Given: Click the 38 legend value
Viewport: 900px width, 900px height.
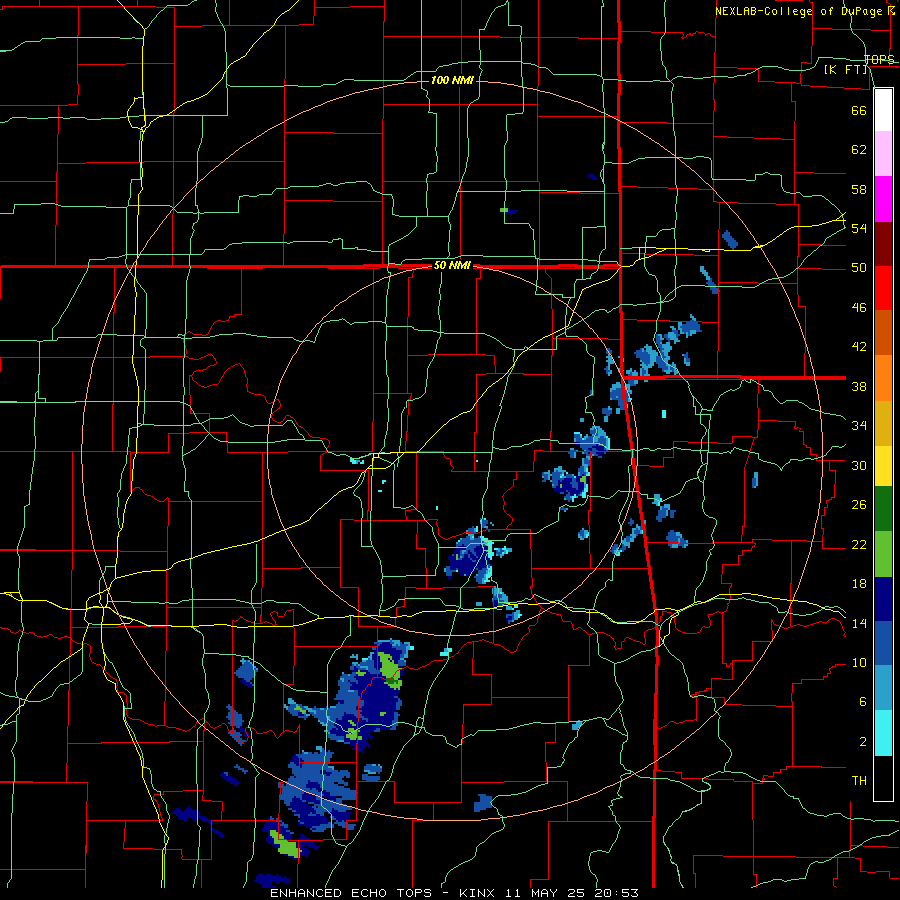Looking at the screenshot, I should (x=859, y=386).
